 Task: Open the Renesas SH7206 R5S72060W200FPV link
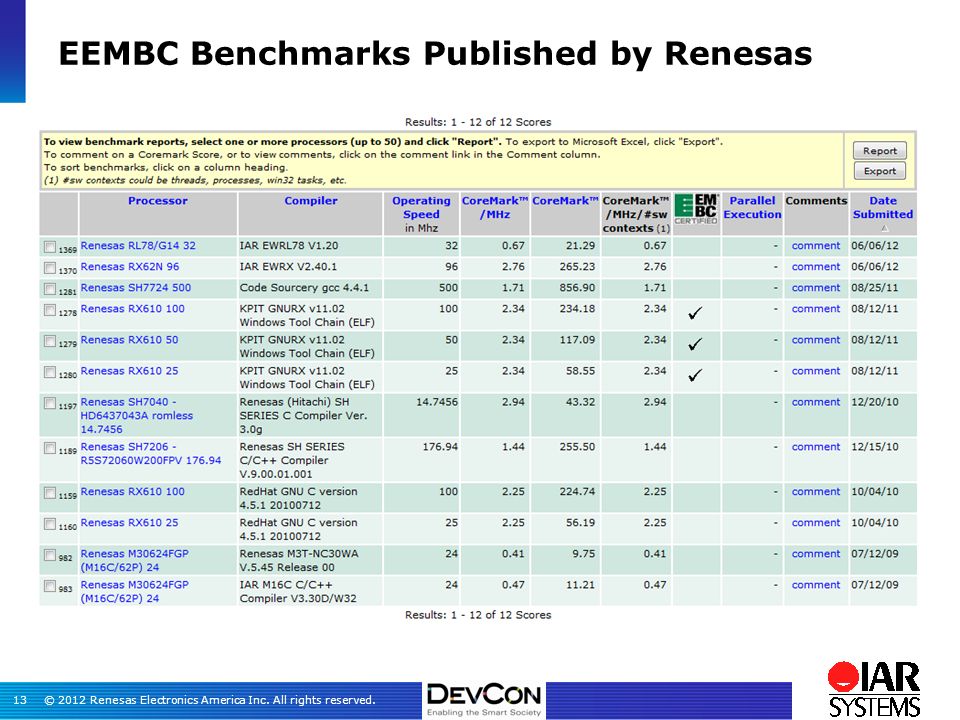[x=151, y=454]
